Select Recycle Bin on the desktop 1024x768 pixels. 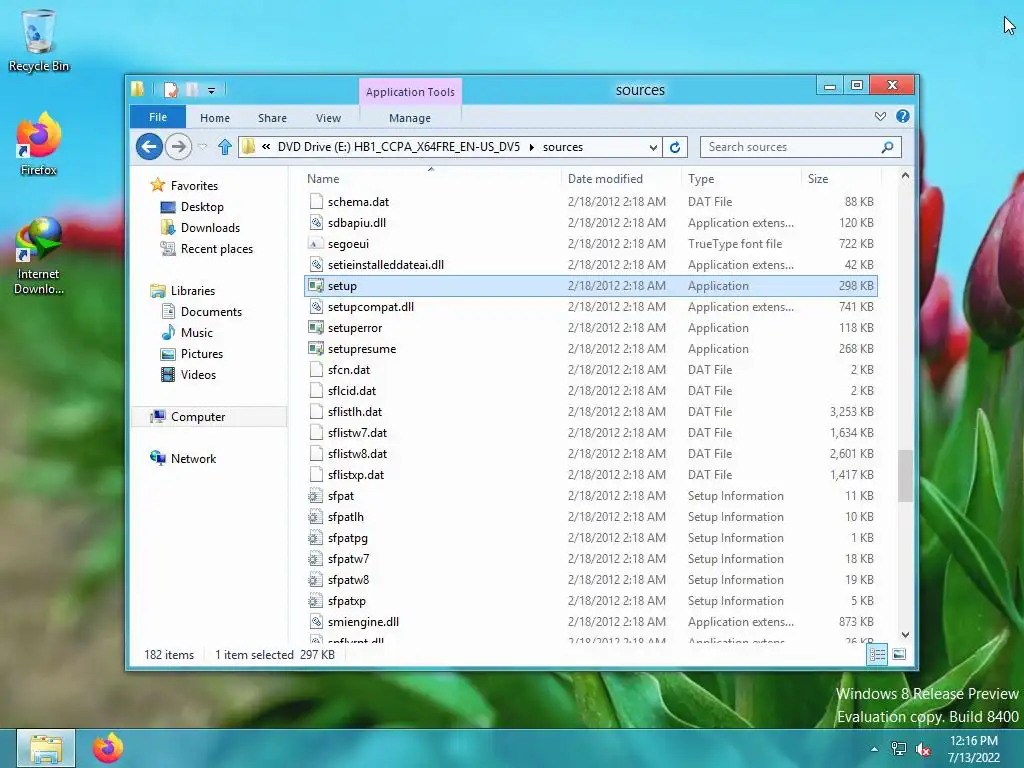39,40
